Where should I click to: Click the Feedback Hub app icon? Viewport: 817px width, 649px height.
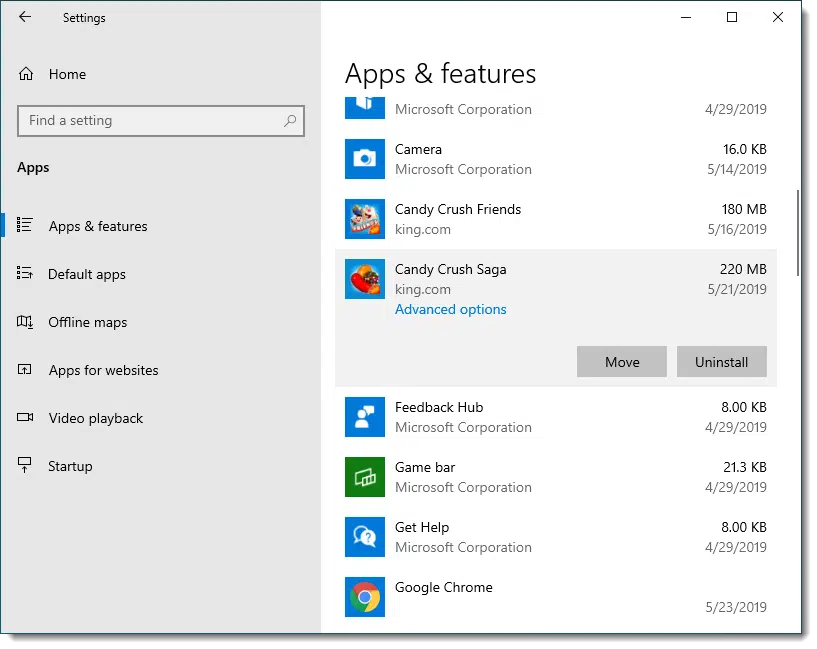coord(365,417)
